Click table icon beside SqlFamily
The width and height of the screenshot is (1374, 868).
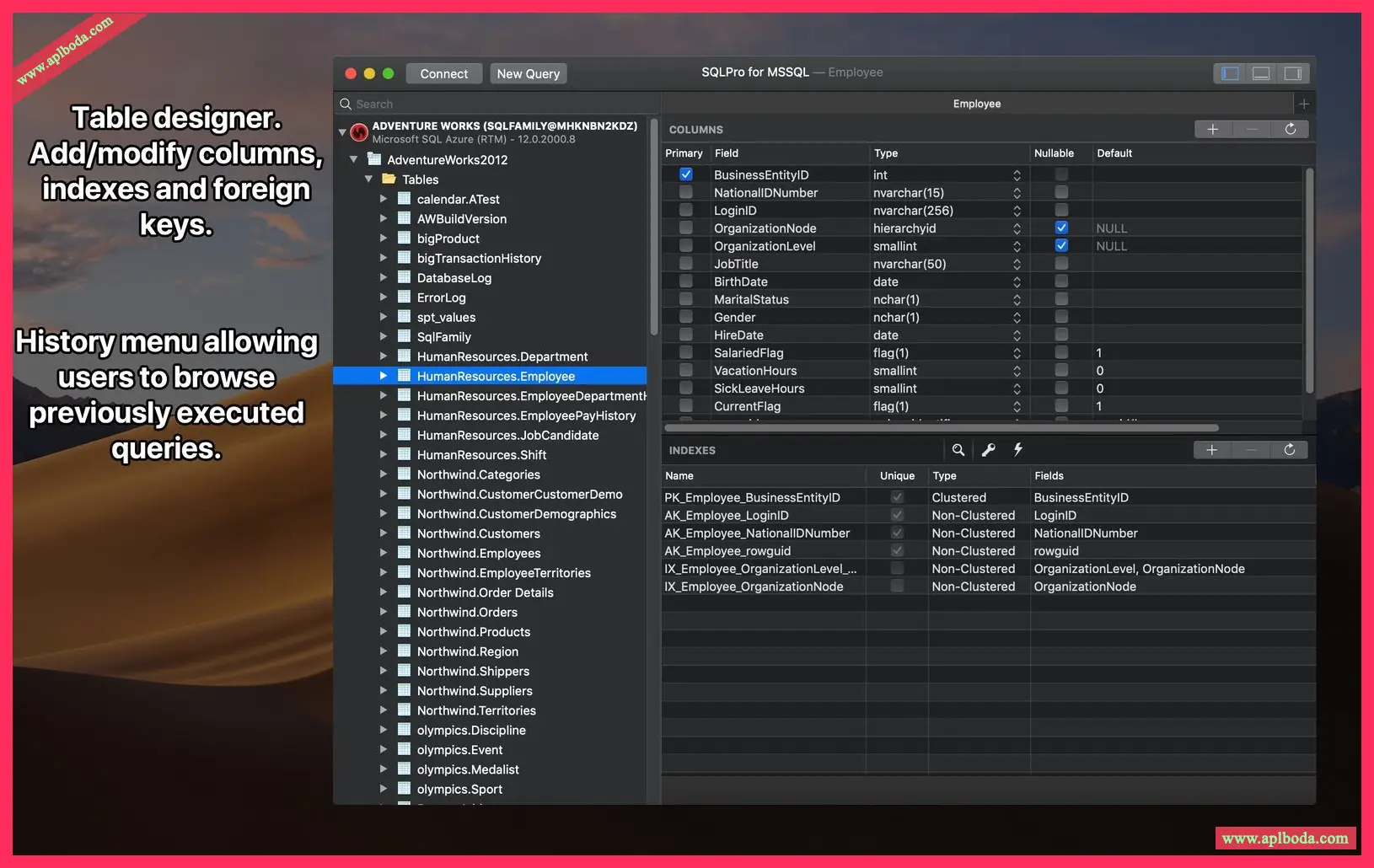click(x=405, y=337)
